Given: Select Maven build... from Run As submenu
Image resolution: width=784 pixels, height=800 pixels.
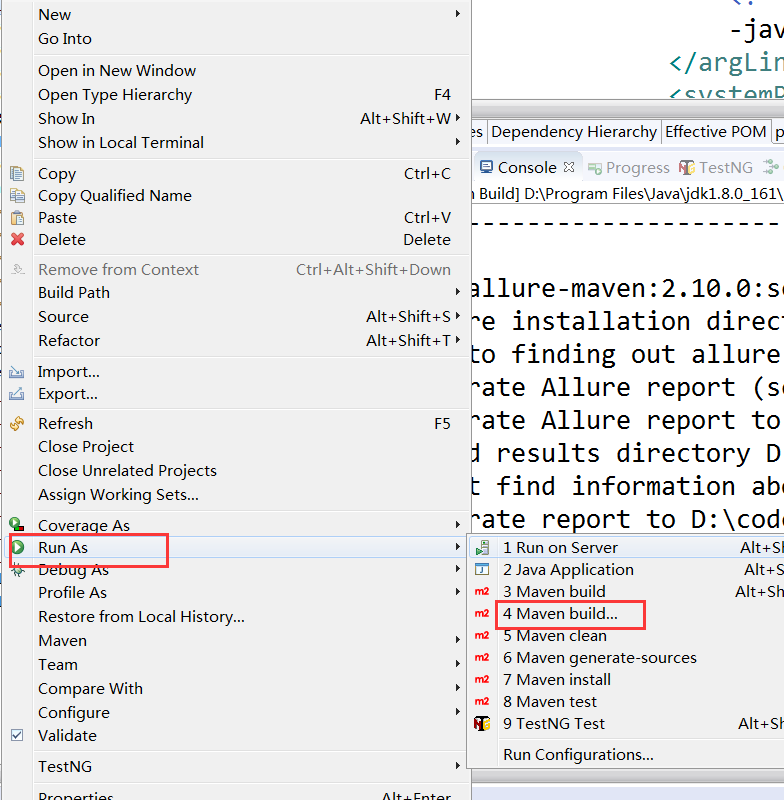Looking at the screenshot, I should pyautogui.click(x=560, y=614).
